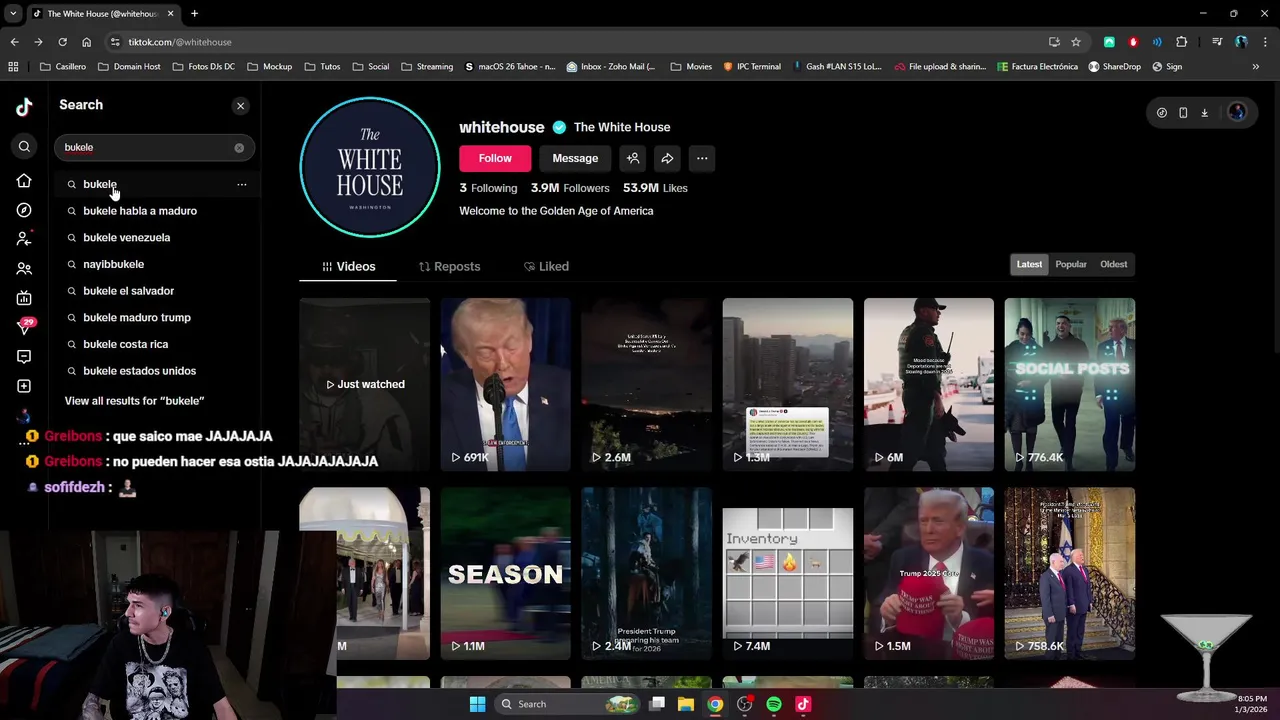The height and width of the screenshot is (720, 1280).
Task: Switch to the Videos tab
Action: 348,266
